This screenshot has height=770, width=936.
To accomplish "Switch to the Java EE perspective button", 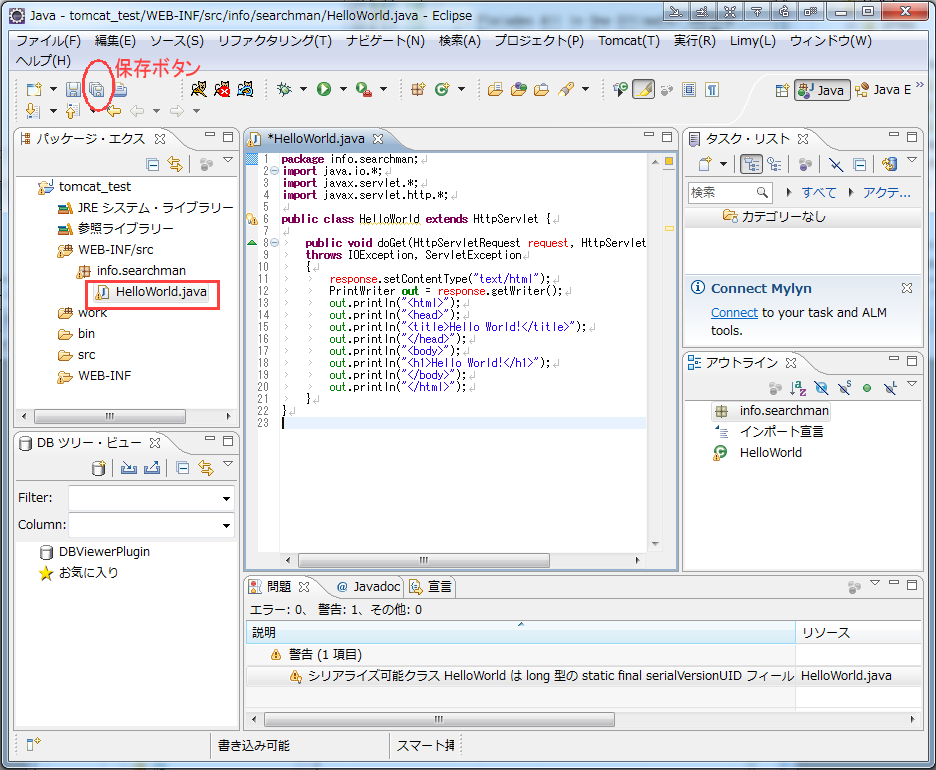I will pos(883,90).
